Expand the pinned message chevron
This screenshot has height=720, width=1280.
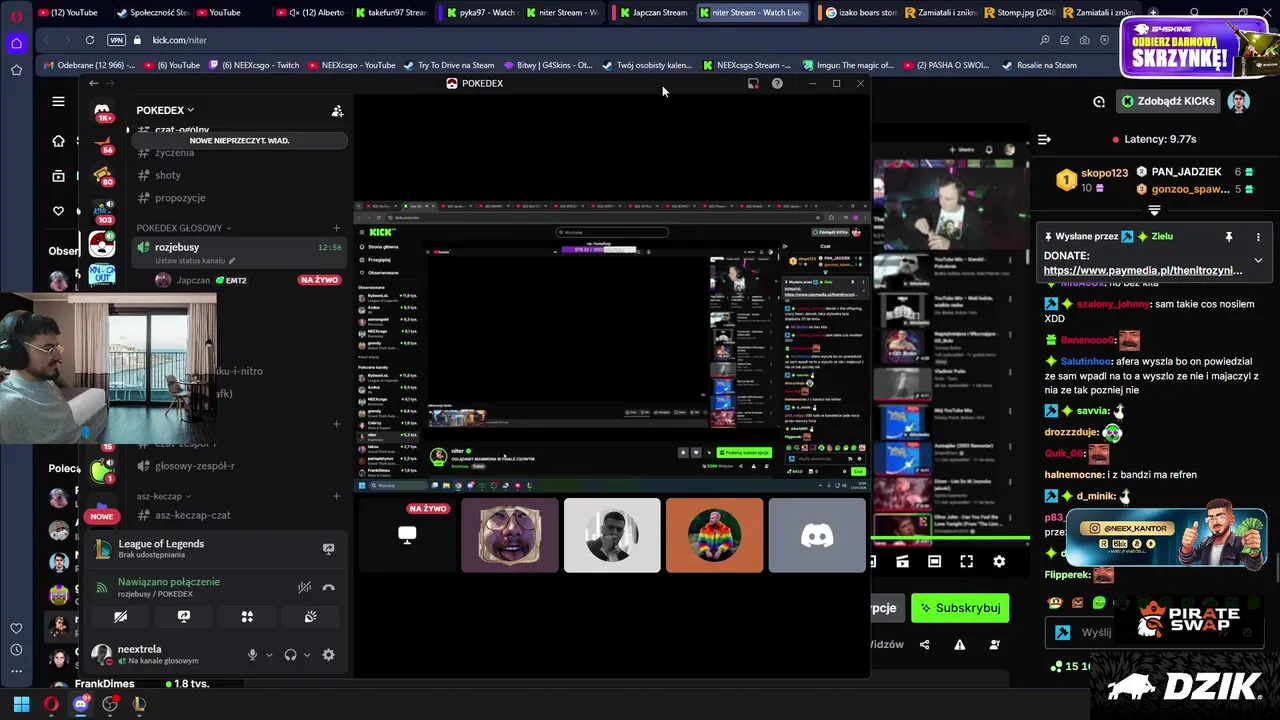pyautogui.click(x=1258, y=260)
